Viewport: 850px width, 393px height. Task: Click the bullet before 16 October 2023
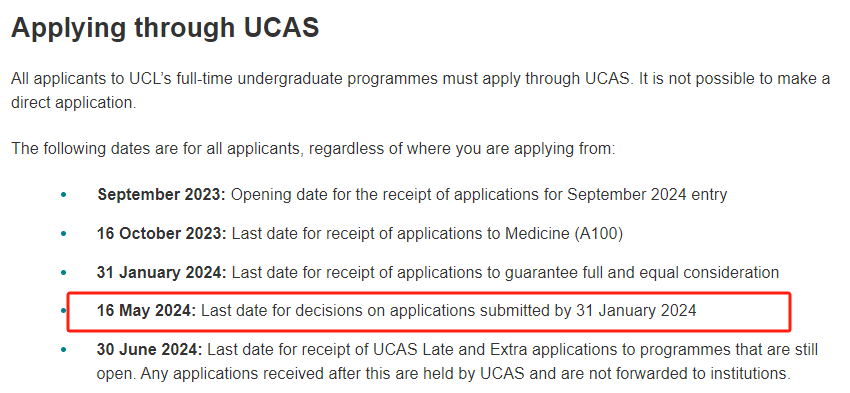tap(64, 234)
